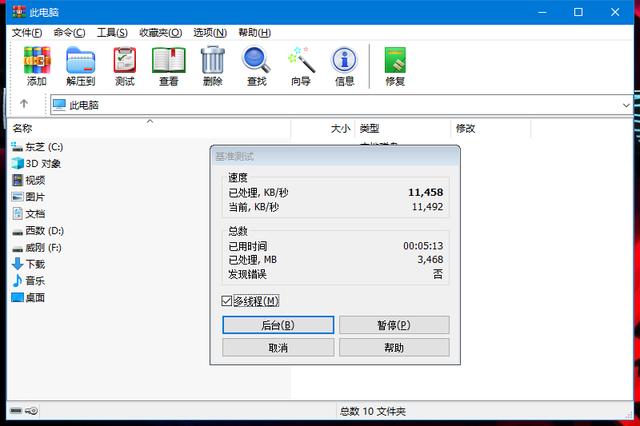
Task: Expand the address bar path dropdown
Action: pyautogui.click(x=626, y=104)
